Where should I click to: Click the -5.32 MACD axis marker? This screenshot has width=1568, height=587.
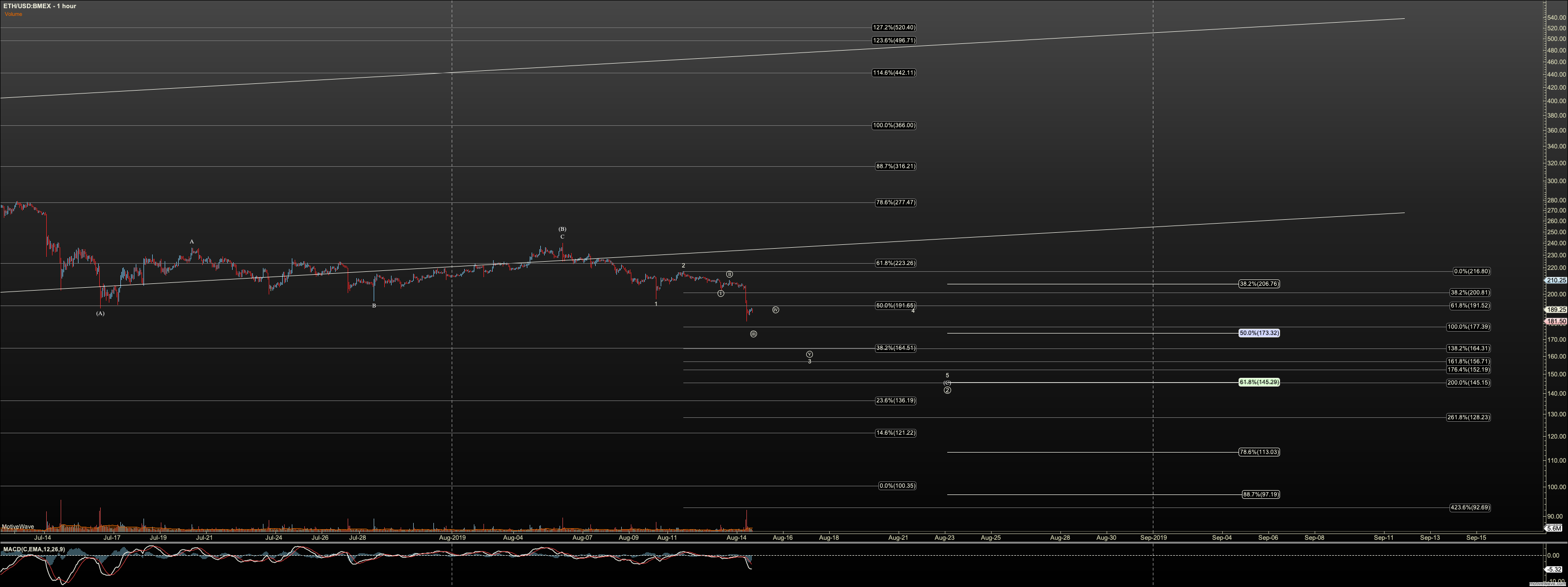[1554, 570]
